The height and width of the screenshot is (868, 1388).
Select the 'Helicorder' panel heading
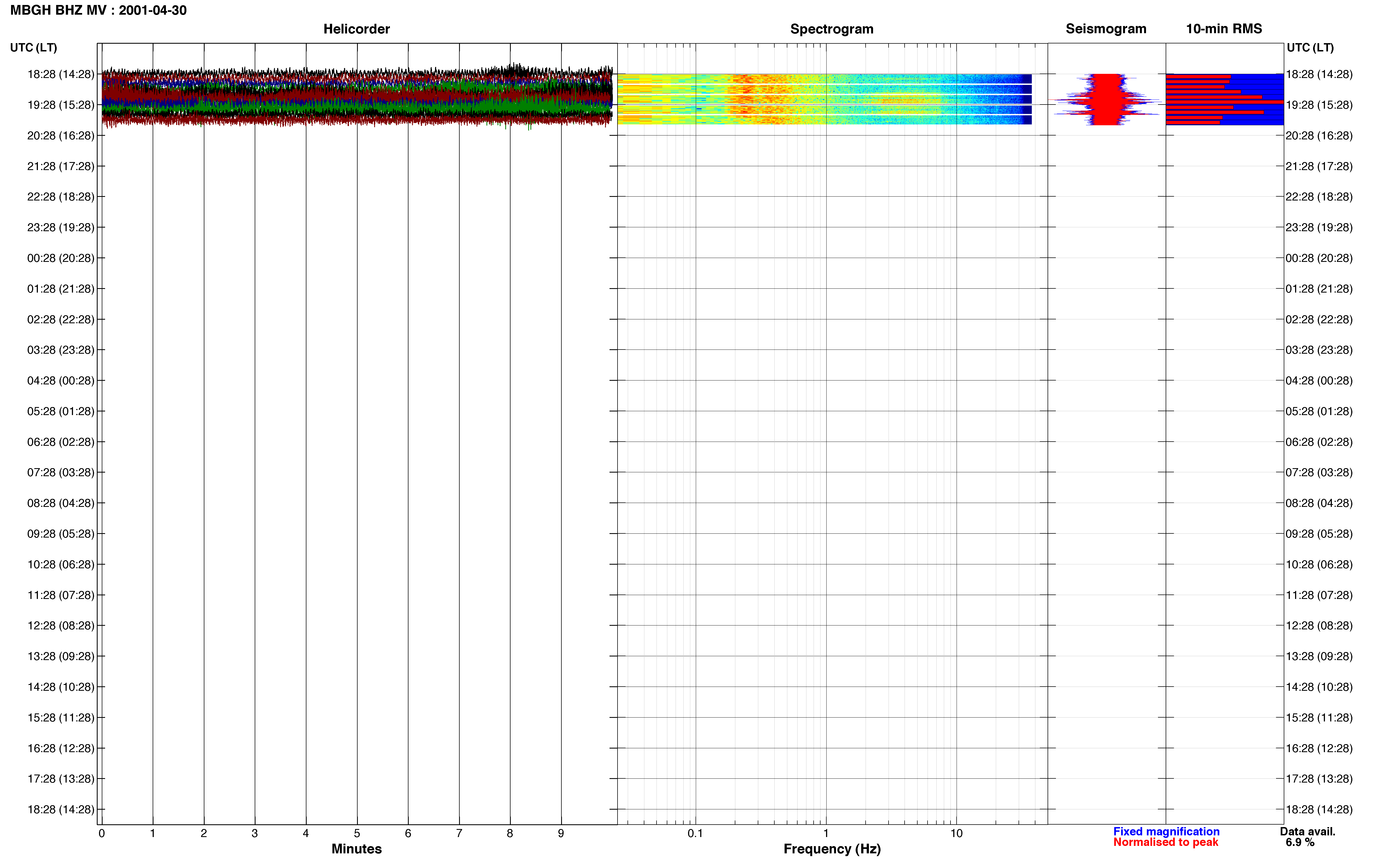[x=356, y=29]
